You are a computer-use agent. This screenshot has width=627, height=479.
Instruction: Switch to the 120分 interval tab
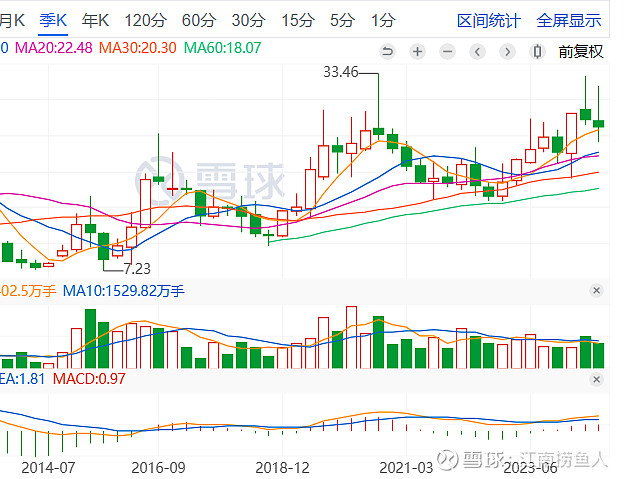click(x=146, y=20)
